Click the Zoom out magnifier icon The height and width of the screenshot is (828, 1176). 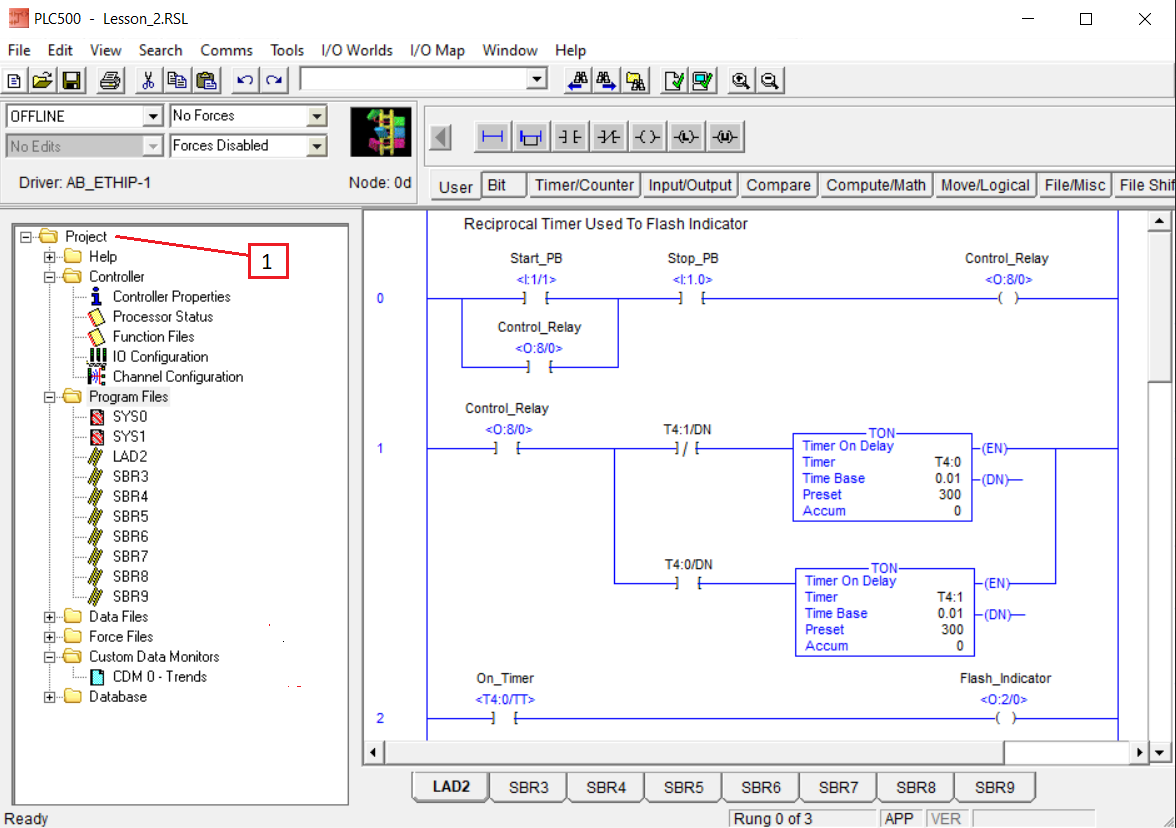[770, 80]
